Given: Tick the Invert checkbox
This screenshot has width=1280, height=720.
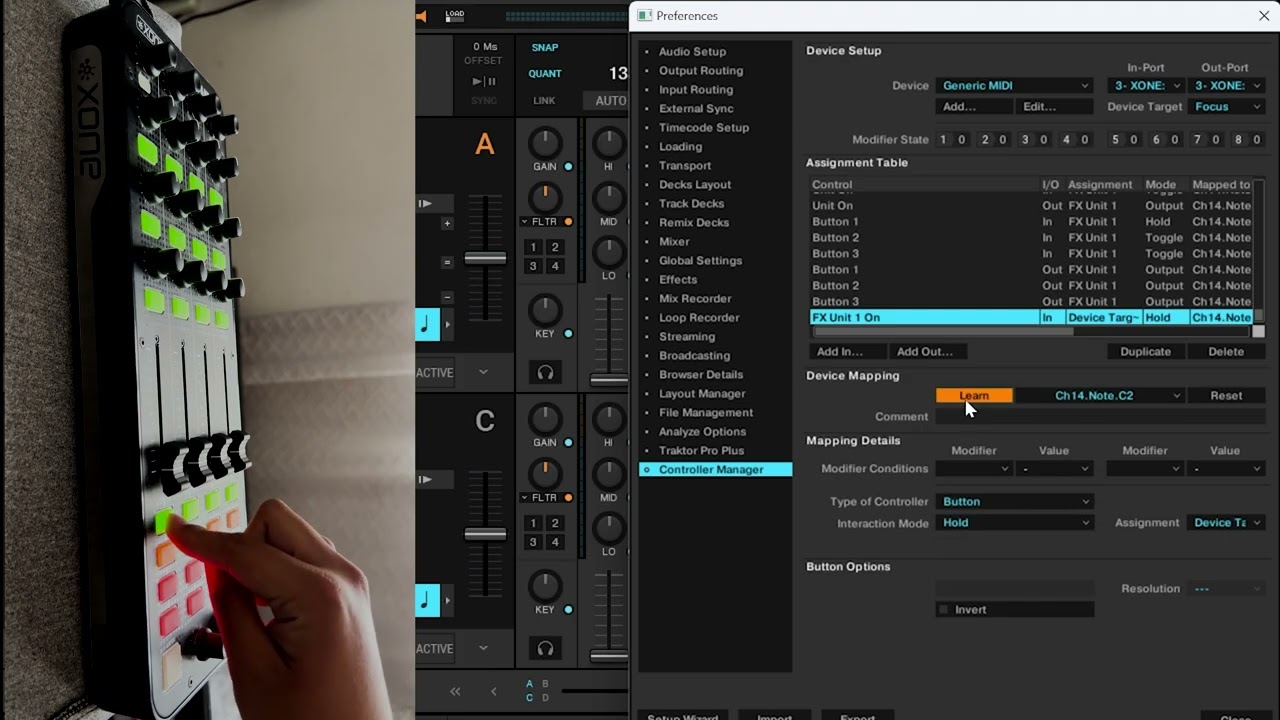Looking at the screenshot, I should point(943,610).
